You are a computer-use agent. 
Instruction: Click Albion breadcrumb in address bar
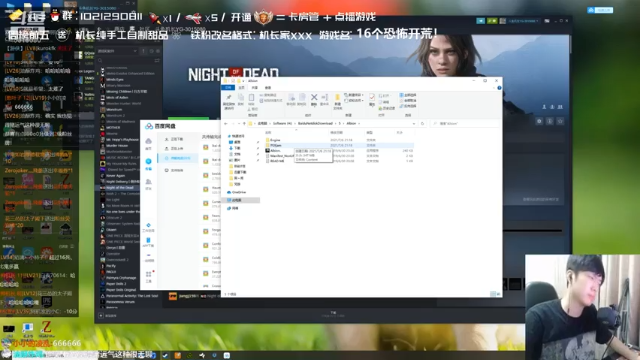point(351,123)
